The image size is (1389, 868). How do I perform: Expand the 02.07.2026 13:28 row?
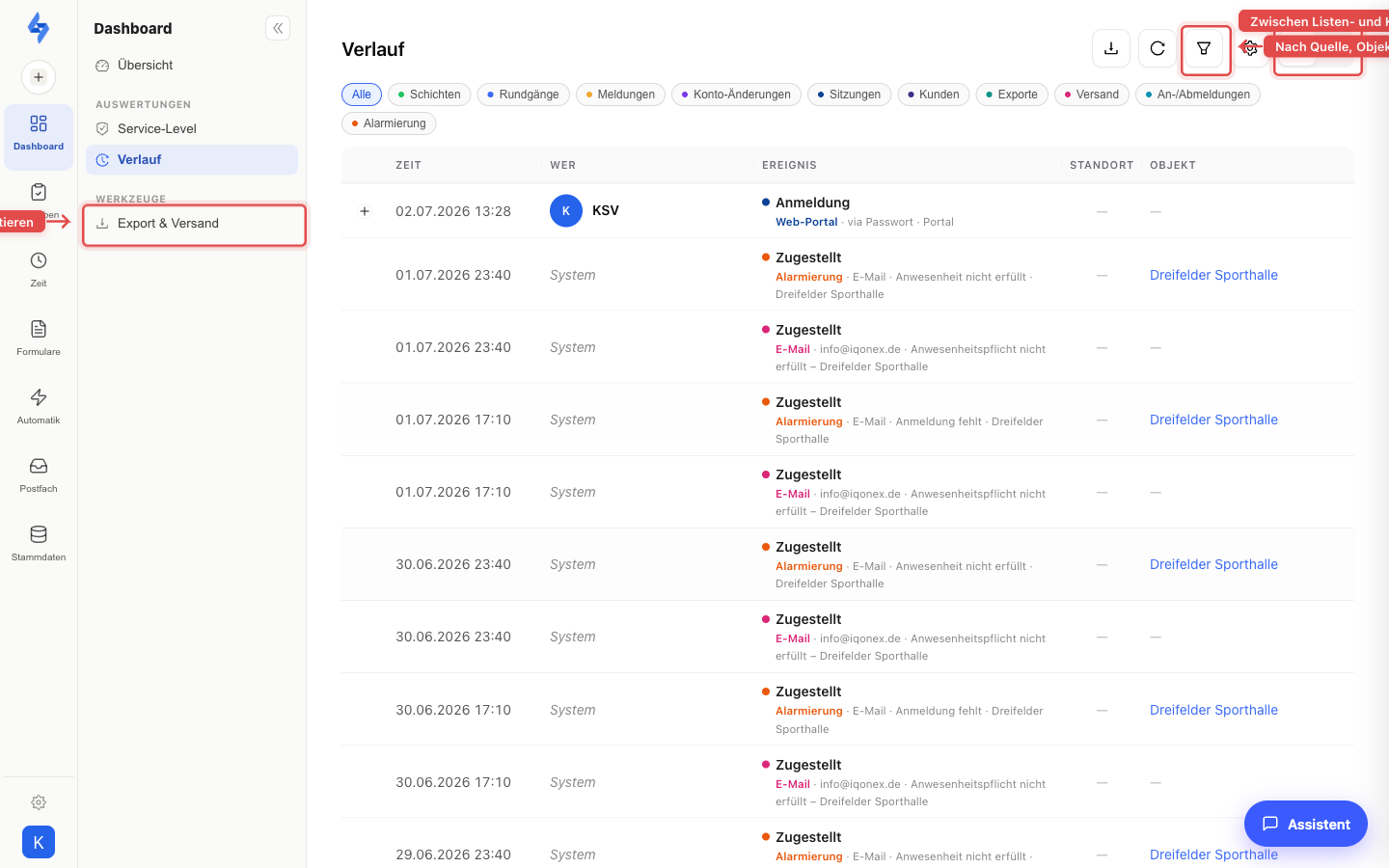click(x=365, y=211)
